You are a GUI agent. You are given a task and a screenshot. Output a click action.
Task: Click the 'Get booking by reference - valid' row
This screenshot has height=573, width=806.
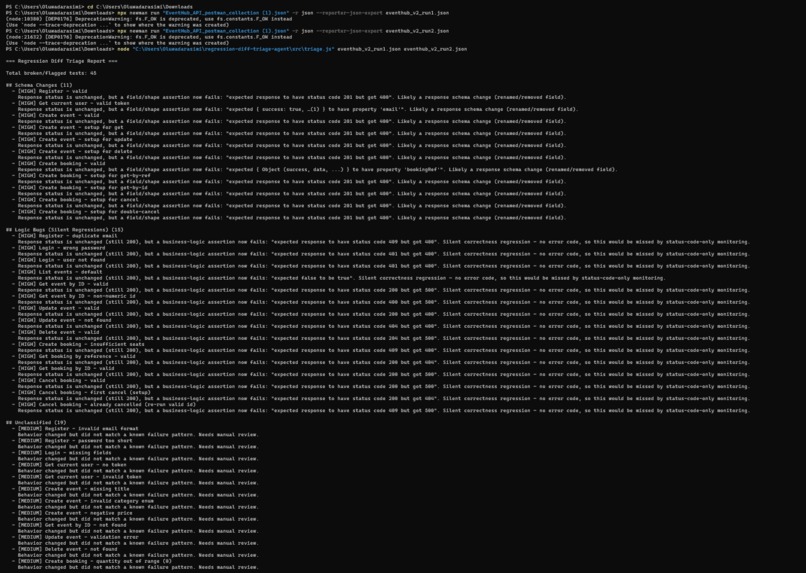click(74, 357)
